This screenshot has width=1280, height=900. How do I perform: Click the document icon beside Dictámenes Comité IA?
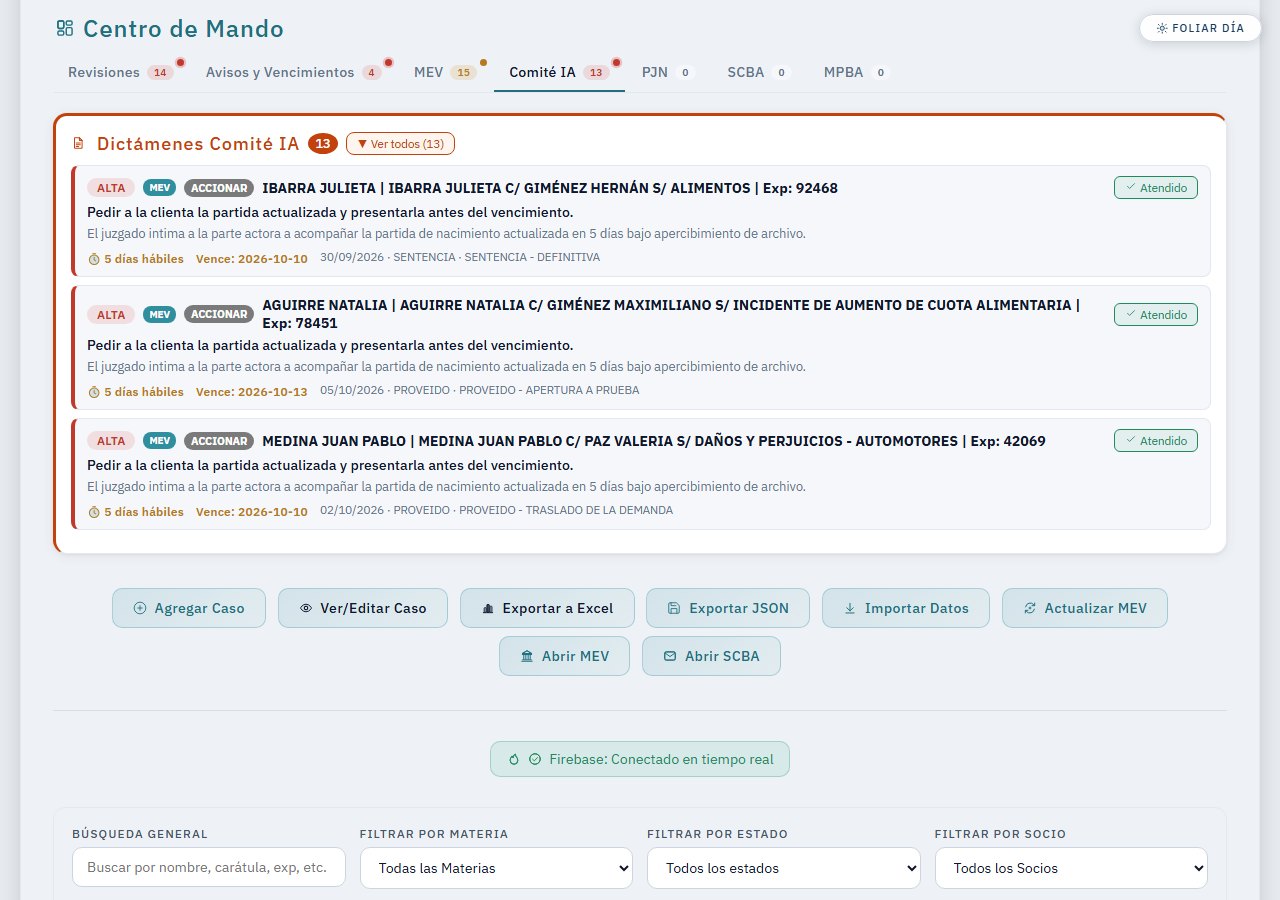[78, 144]
